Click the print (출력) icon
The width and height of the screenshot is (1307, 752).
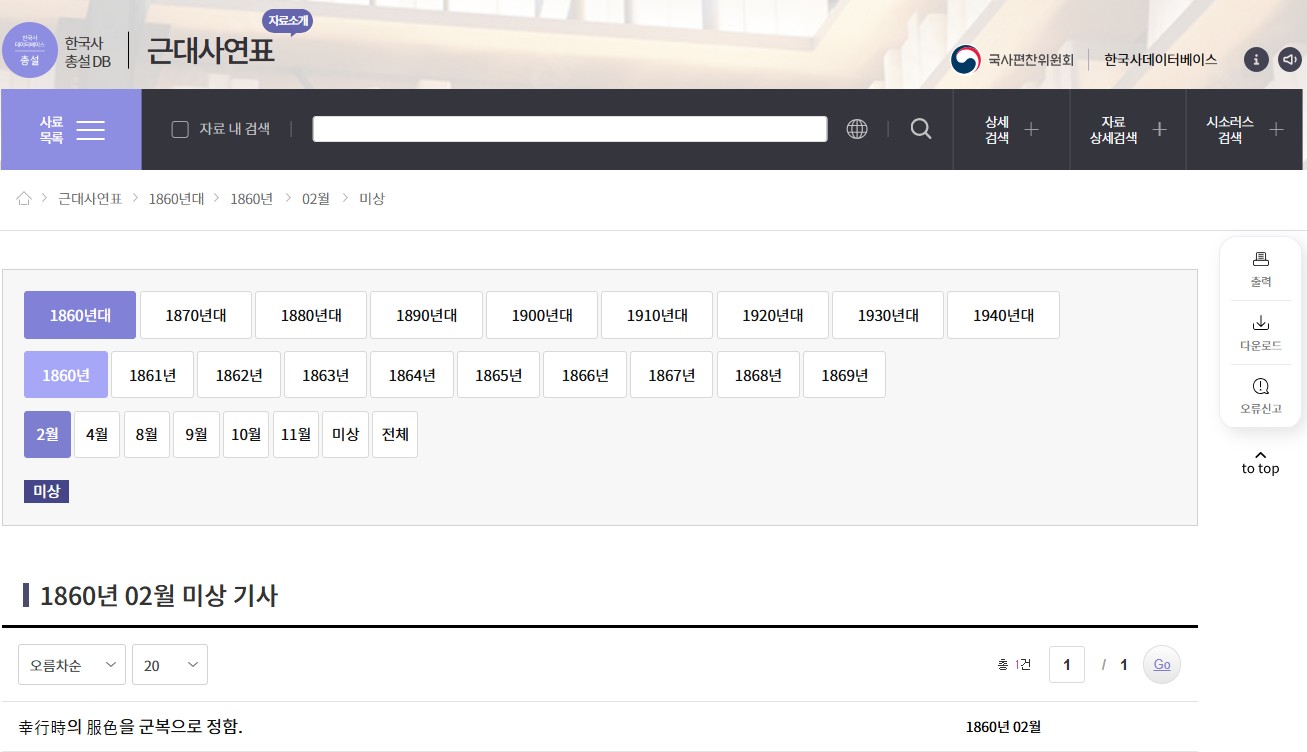[1260, 260]
